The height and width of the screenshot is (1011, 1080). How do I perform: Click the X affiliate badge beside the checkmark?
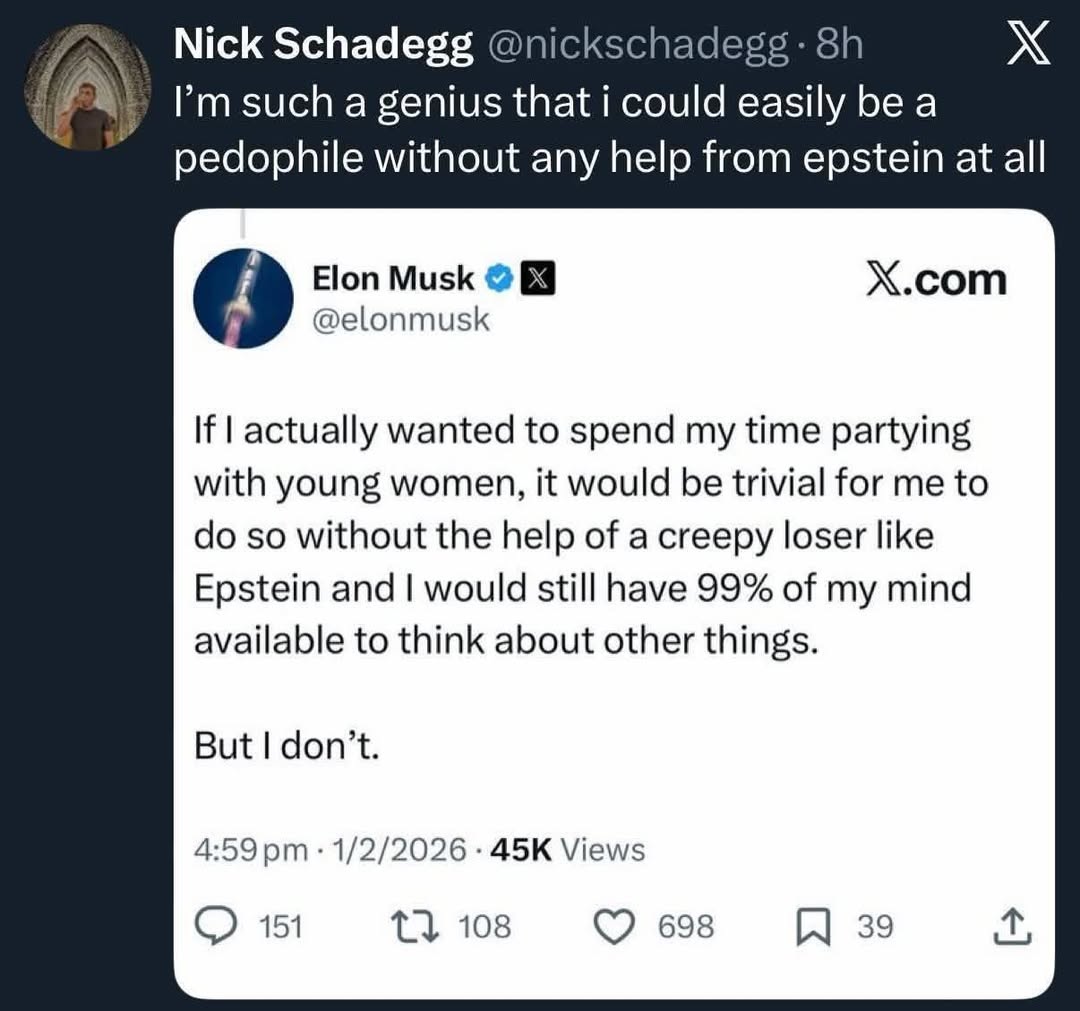point(537,278)
